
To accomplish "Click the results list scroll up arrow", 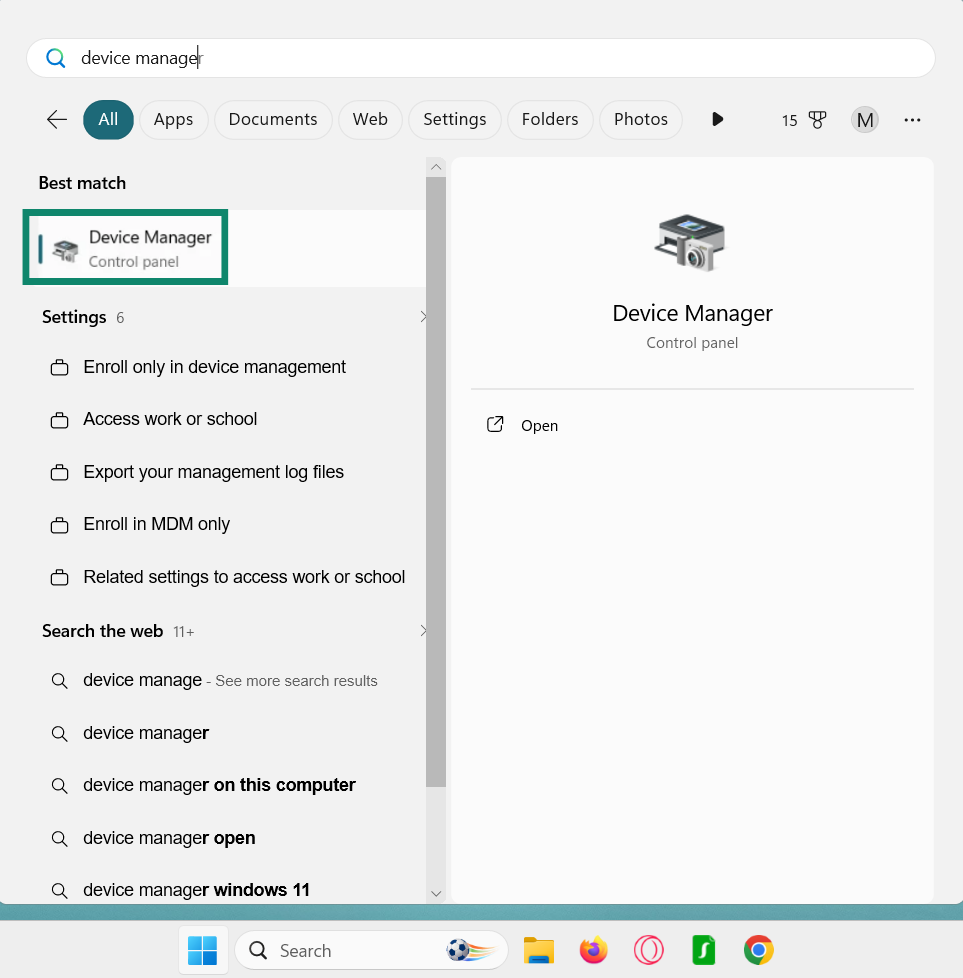I will tap(436, 167).
